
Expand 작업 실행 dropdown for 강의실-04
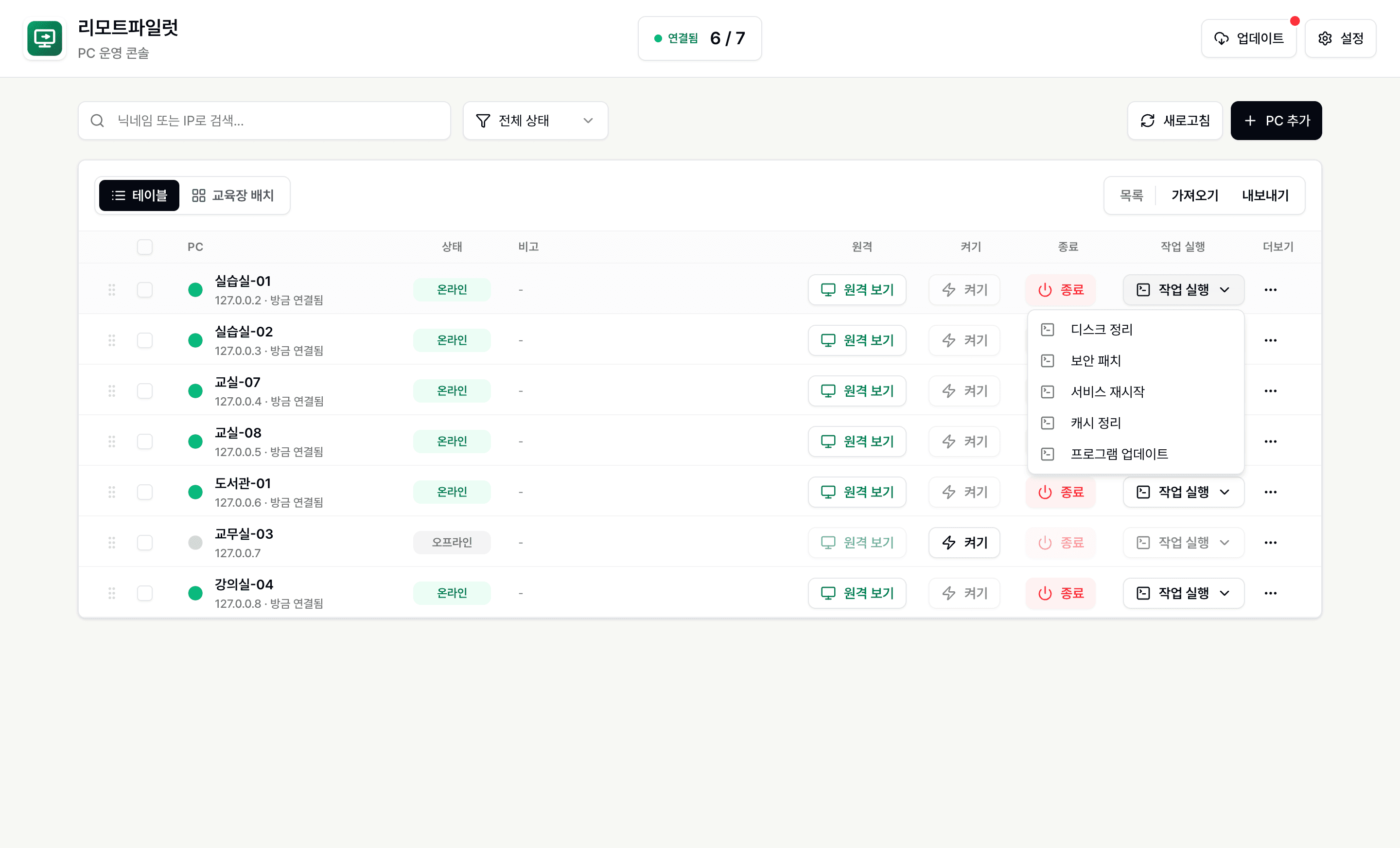(1184, 593)
